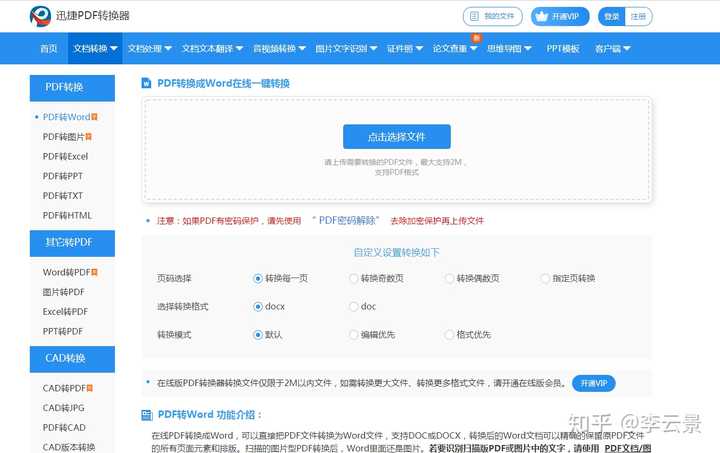Select the 转换每一页 radio option
Screen dimensions: 720x453
click(258, 279)
